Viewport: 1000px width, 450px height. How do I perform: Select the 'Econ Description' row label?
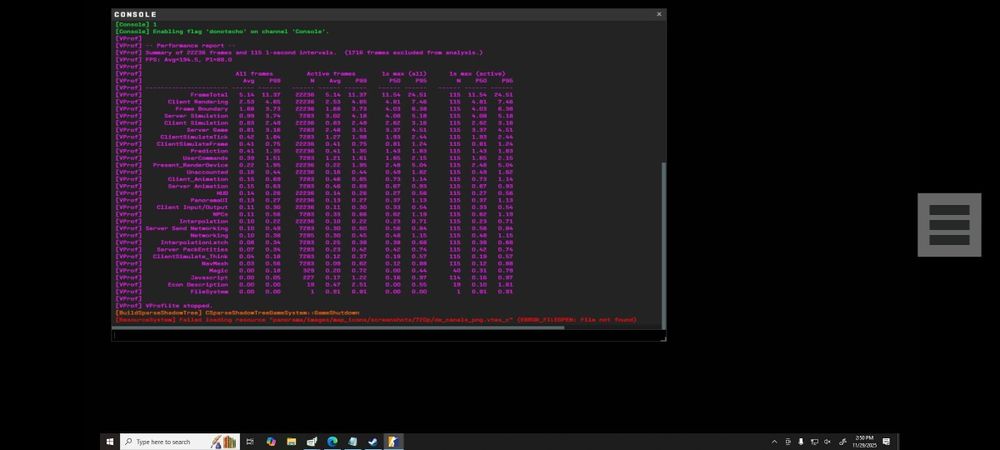pos(198,284)
